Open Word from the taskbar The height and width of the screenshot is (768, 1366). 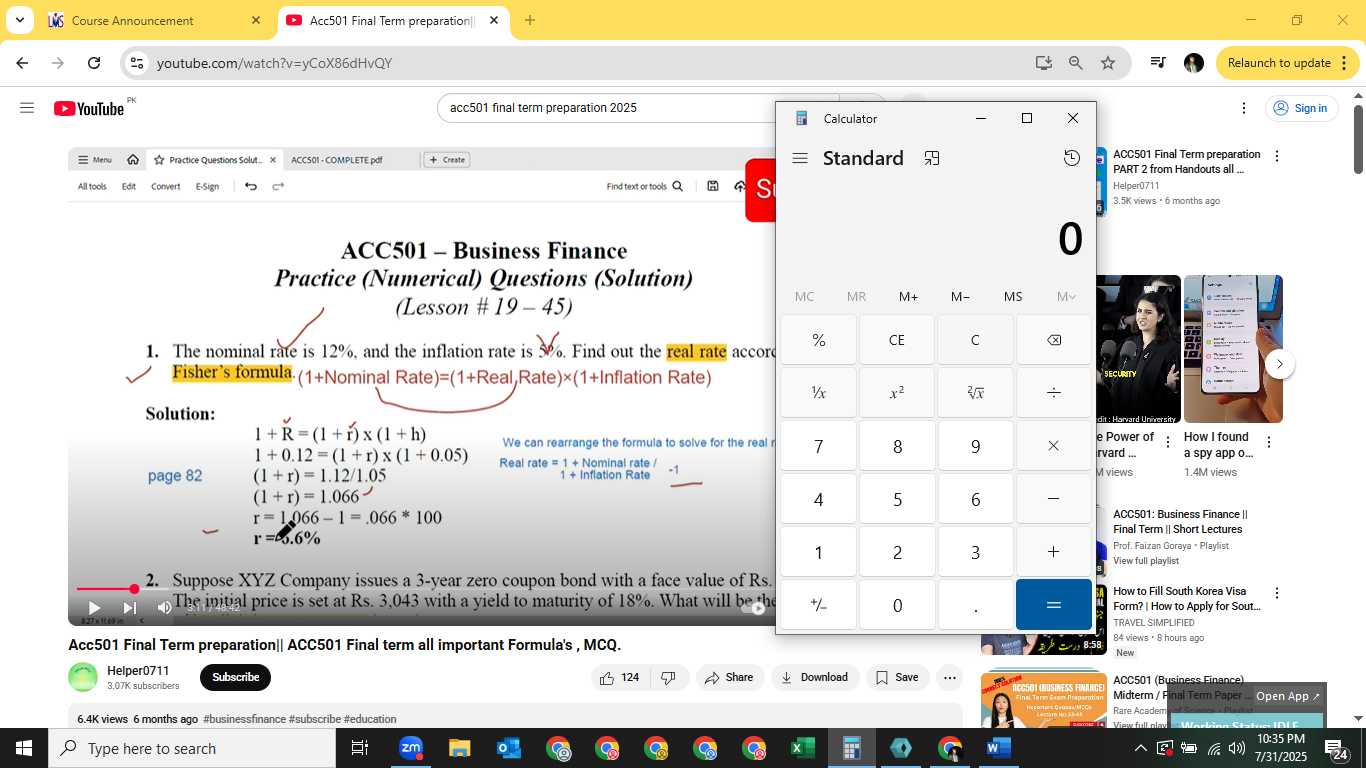point(998,748)
